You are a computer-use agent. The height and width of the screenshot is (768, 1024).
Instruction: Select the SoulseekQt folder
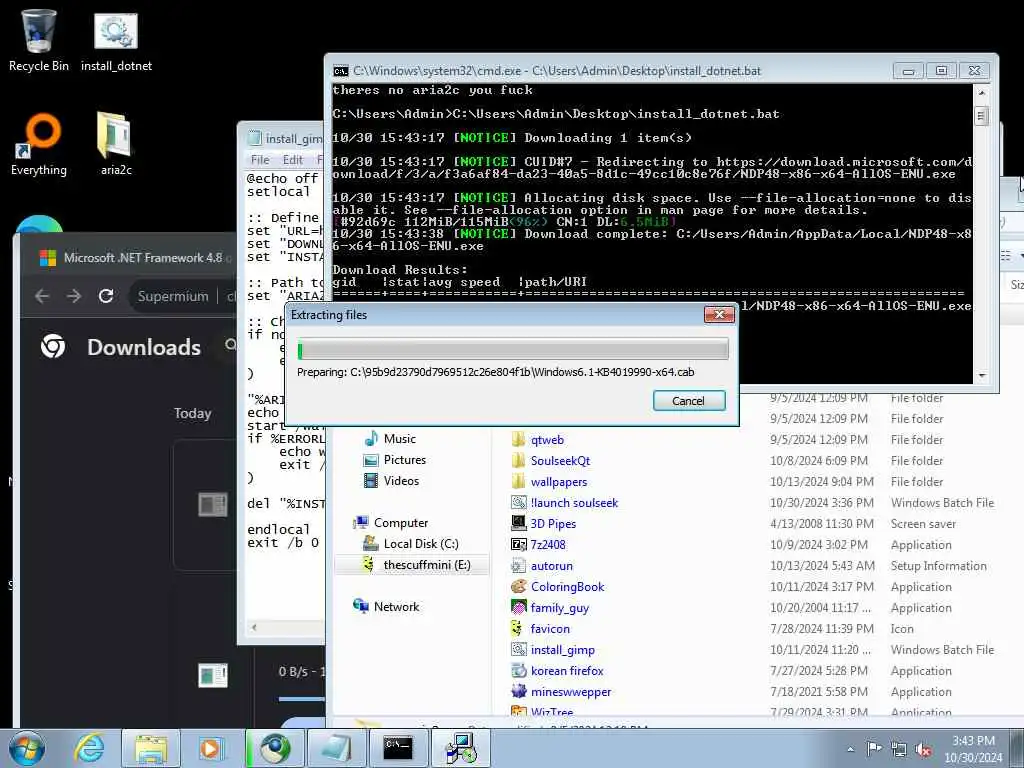551,460
